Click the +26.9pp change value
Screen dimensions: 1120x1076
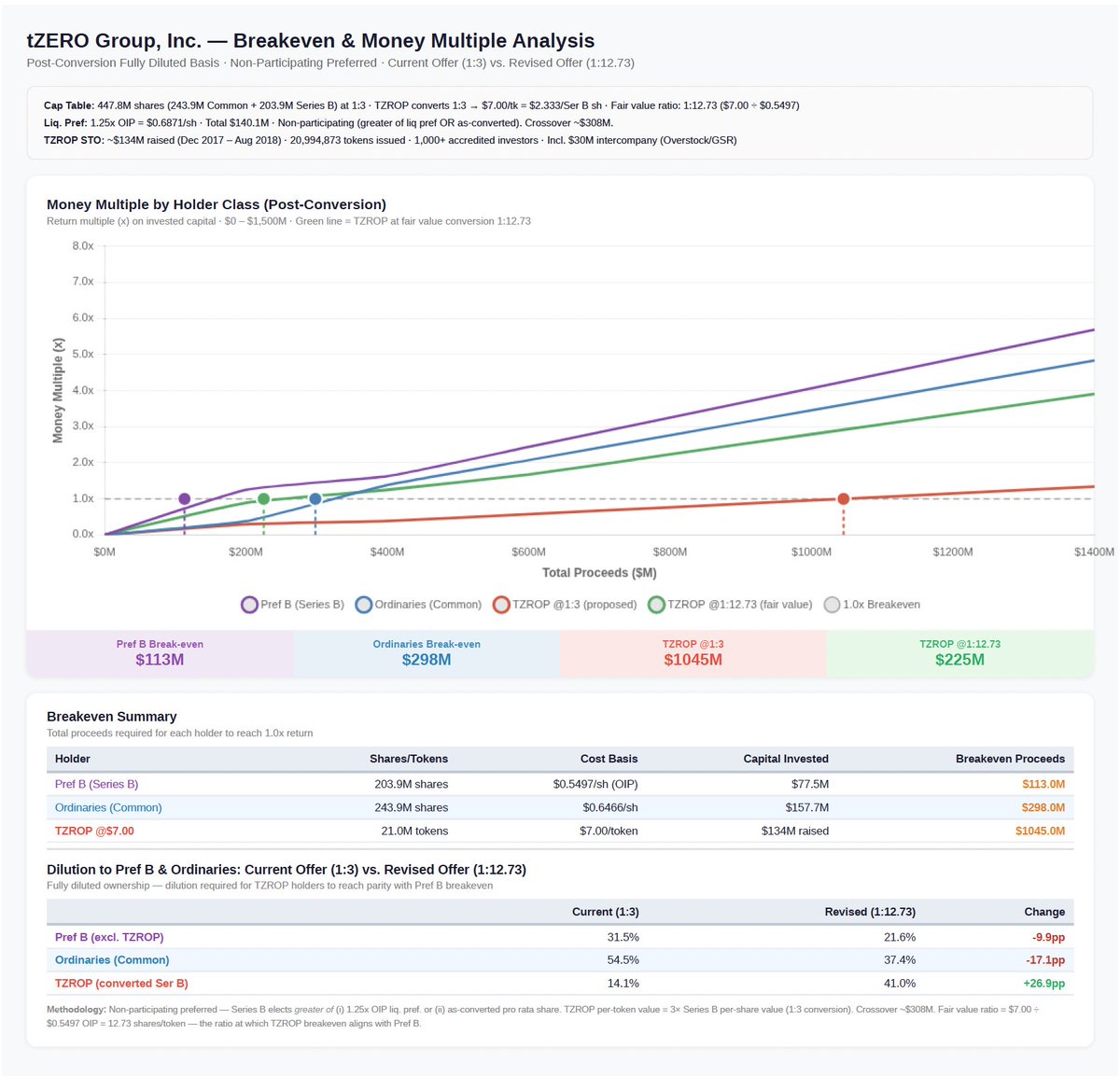coord(1044,983)
